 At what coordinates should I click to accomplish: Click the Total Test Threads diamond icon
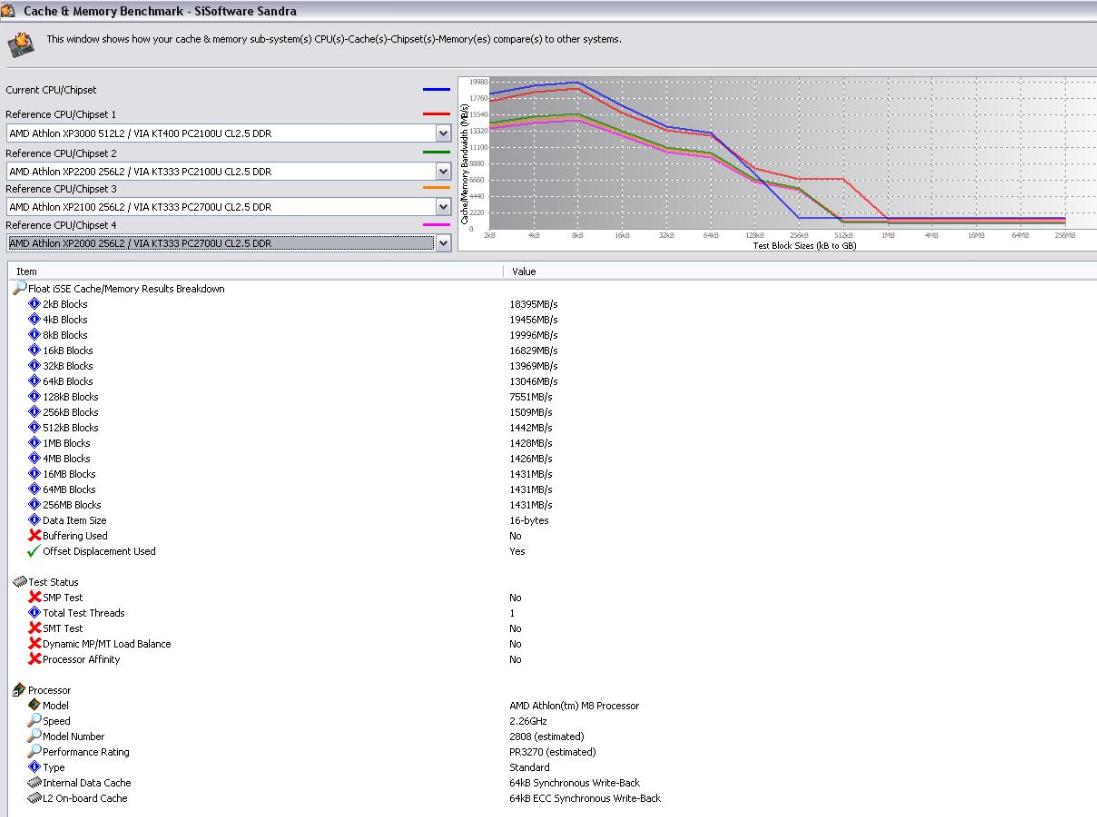pyautogui.click(x=34, y=612)
